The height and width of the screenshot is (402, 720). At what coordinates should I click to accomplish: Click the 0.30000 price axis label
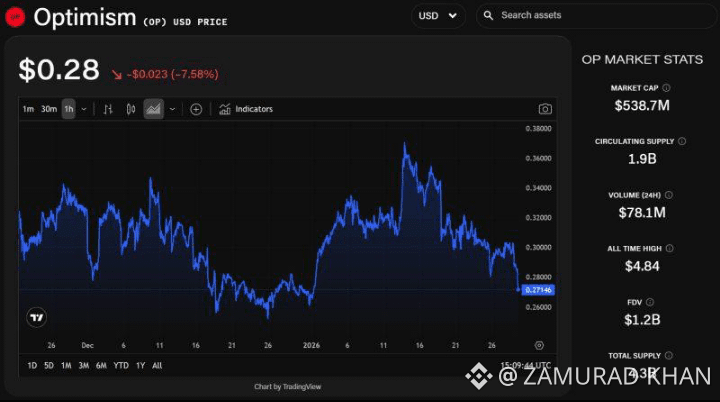pos(538,247)
